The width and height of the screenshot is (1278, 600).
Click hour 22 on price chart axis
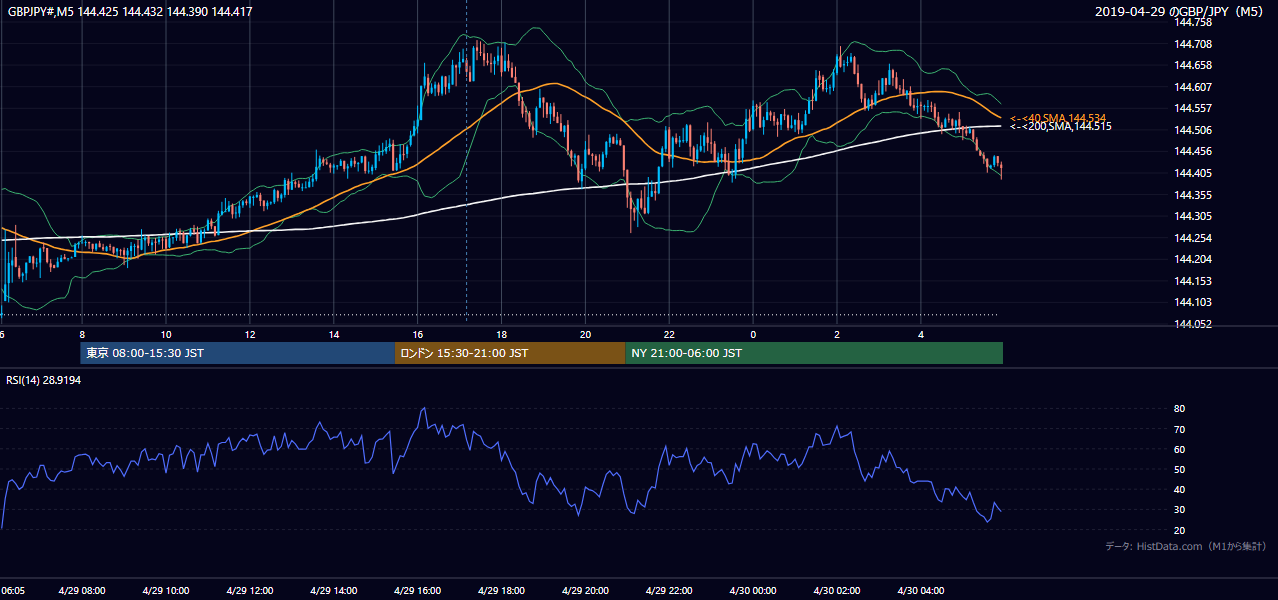pos(670,334)
